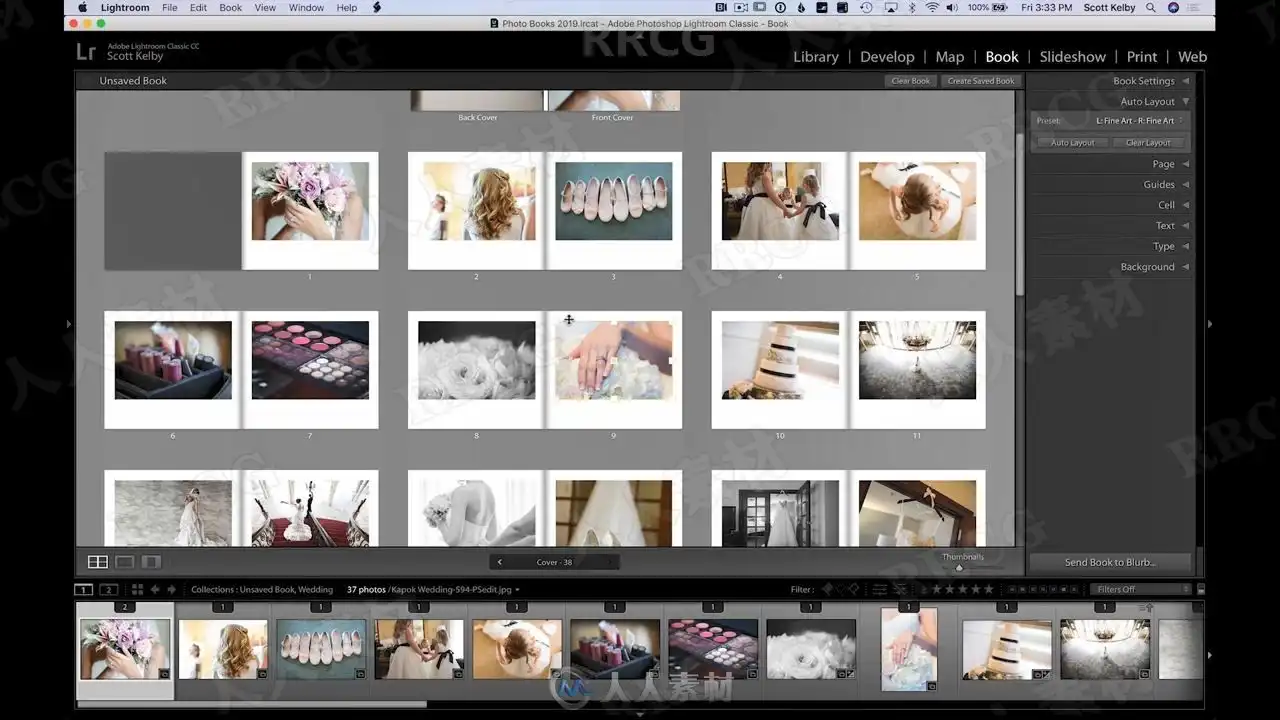Viewport: 1280px width, 720px height.
Task: Open the filmstrip grid view icon
Action: 138,590
